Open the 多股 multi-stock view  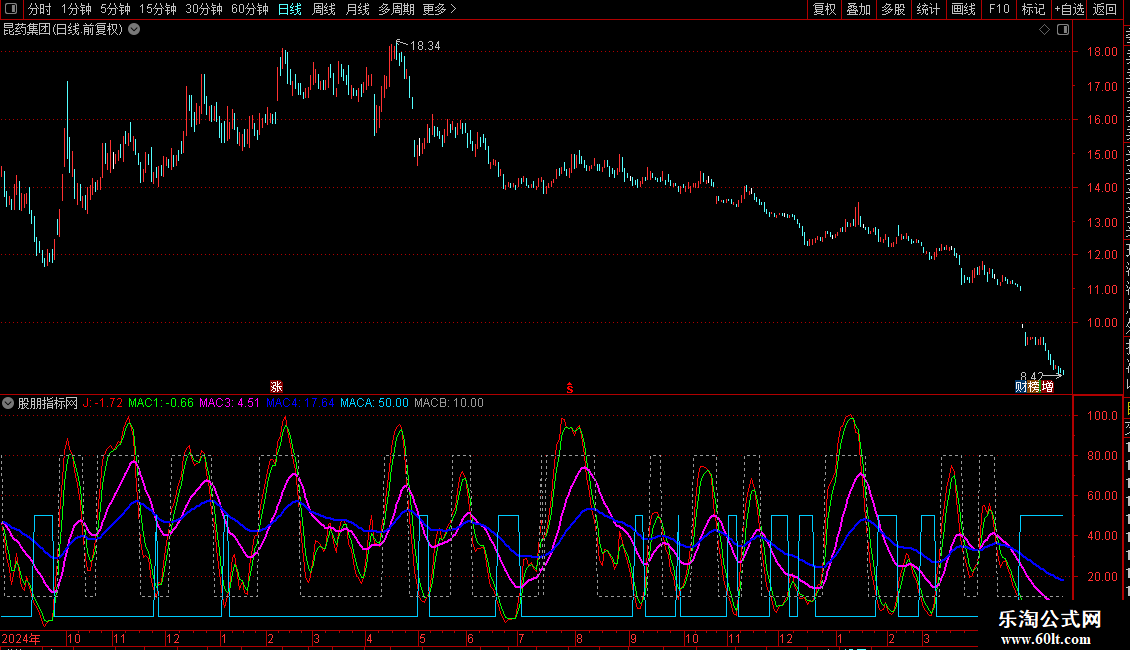(893, 9)
